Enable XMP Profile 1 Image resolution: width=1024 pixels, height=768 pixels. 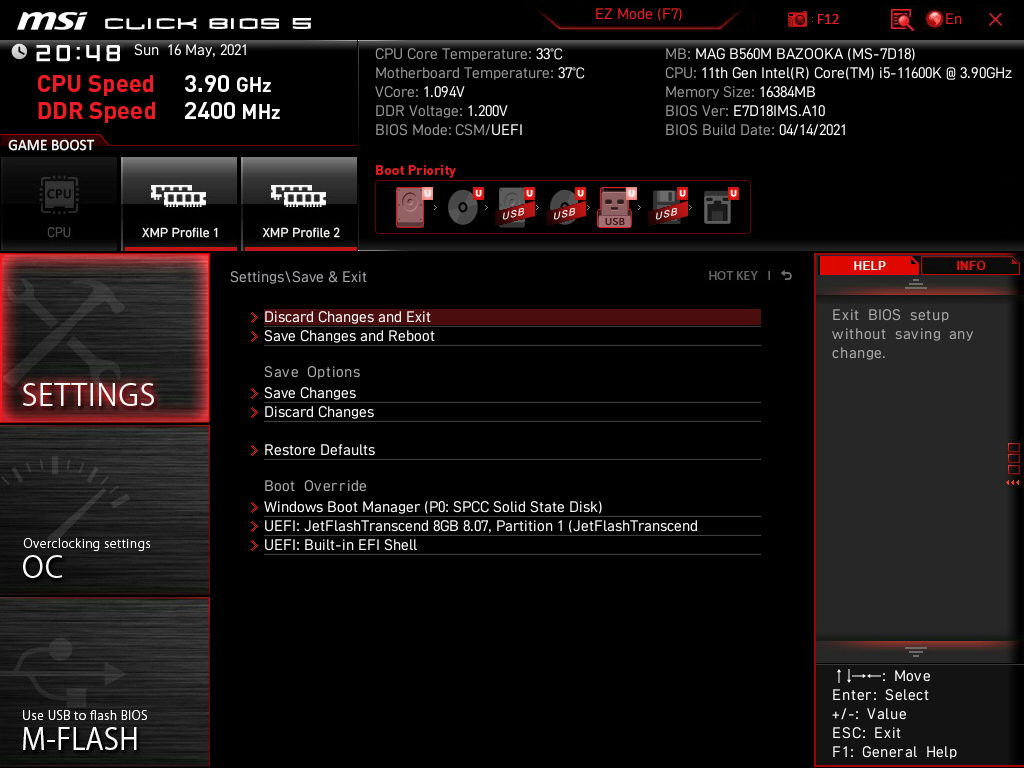[x=180, y=204]
